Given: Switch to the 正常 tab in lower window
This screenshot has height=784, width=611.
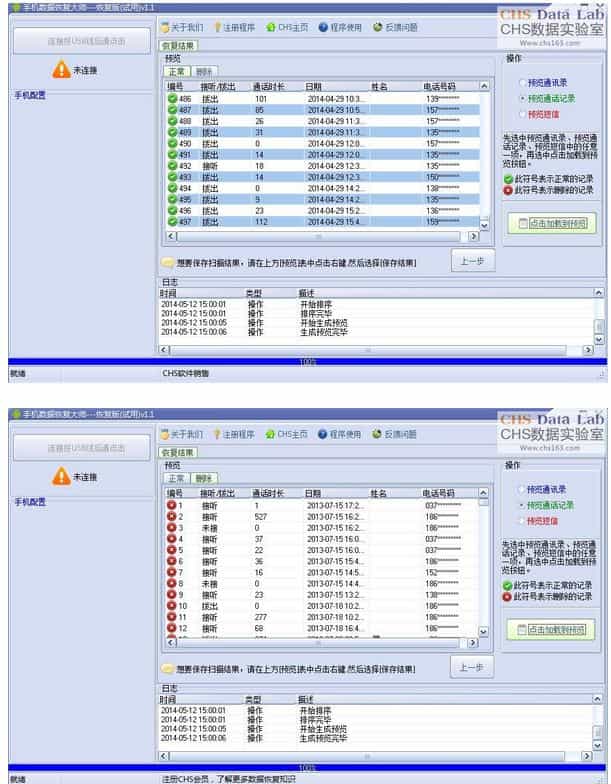Looking at the screenshot, I should coord(176,478).
